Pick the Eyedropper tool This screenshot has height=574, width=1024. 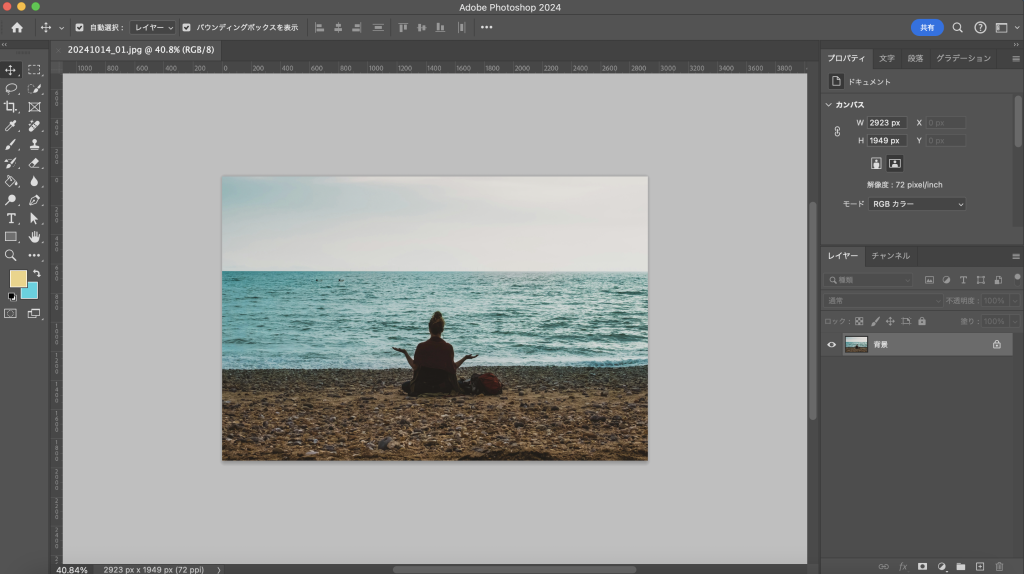11,126
